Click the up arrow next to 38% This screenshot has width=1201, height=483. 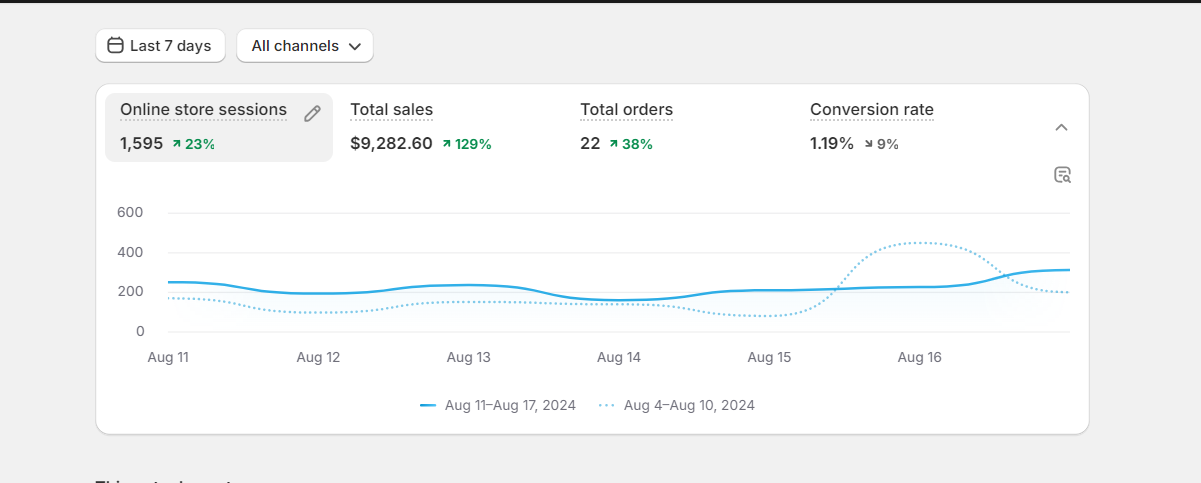pyautogui.click(x=613, y=144)
